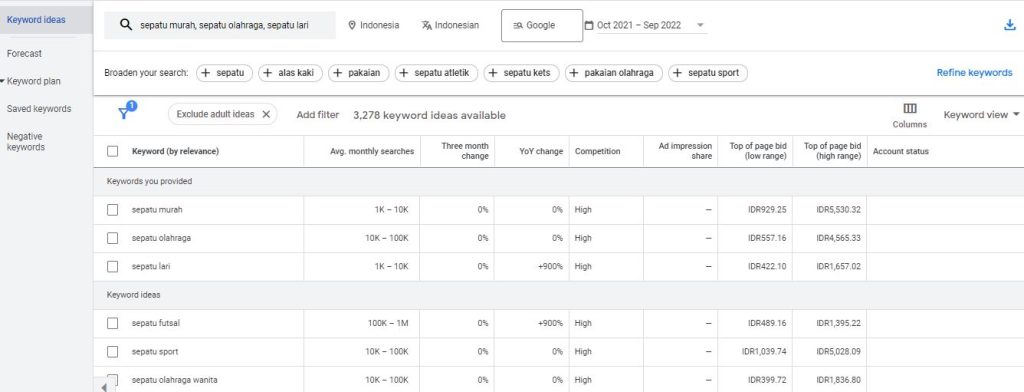This screenshot has height=392, width=1024.
Task: Check the 'sepatu futsal' row checkbox
Action: (x=112, y=323)
